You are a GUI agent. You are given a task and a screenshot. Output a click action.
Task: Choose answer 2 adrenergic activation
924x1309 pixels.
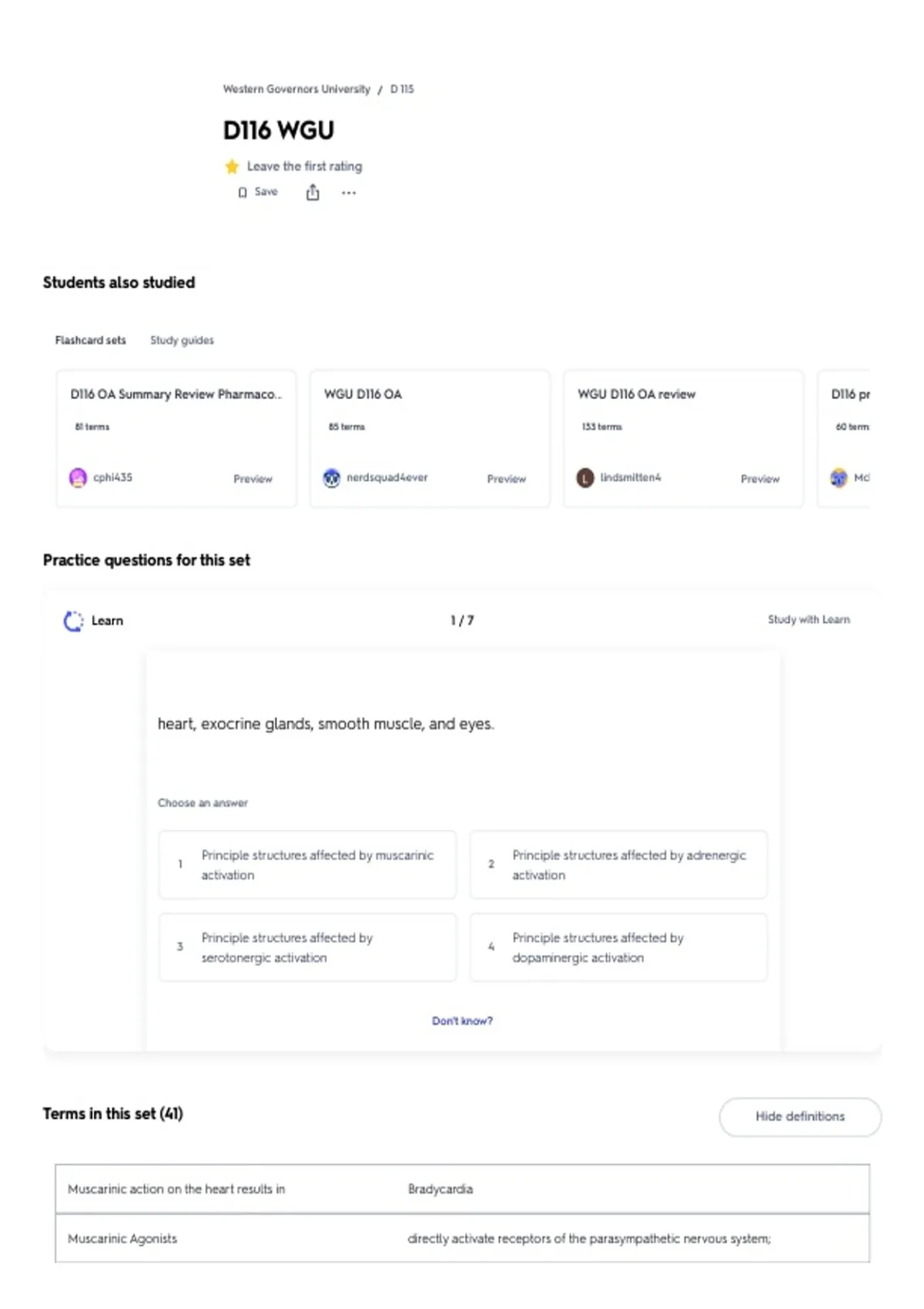[618, 865]
